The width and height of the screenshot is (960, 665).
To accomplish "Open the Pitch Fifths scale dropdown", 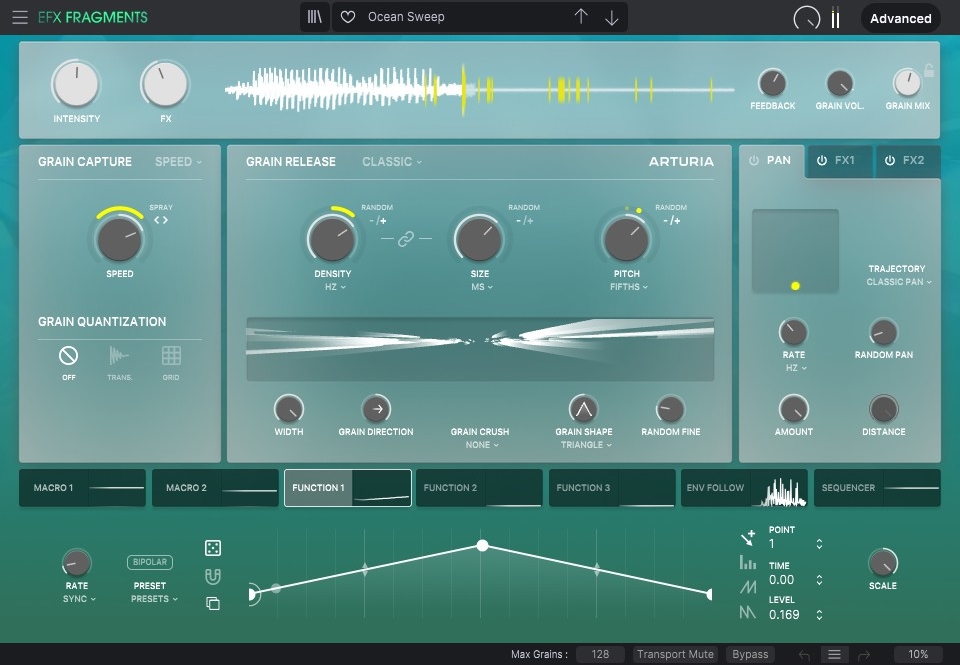I will [629, 287].
